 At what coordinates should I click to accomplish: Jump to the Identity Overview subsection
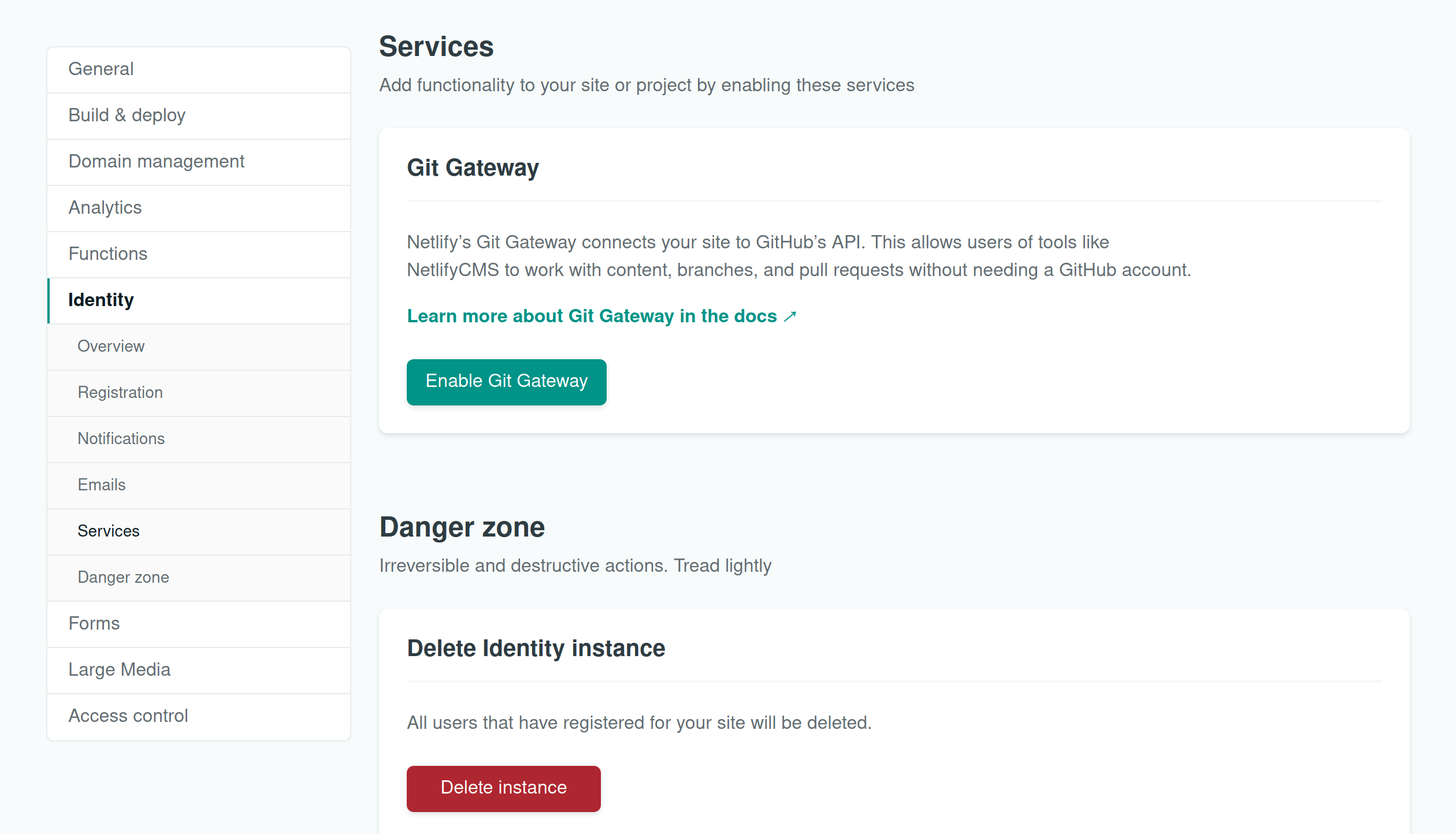coord(111,347)
